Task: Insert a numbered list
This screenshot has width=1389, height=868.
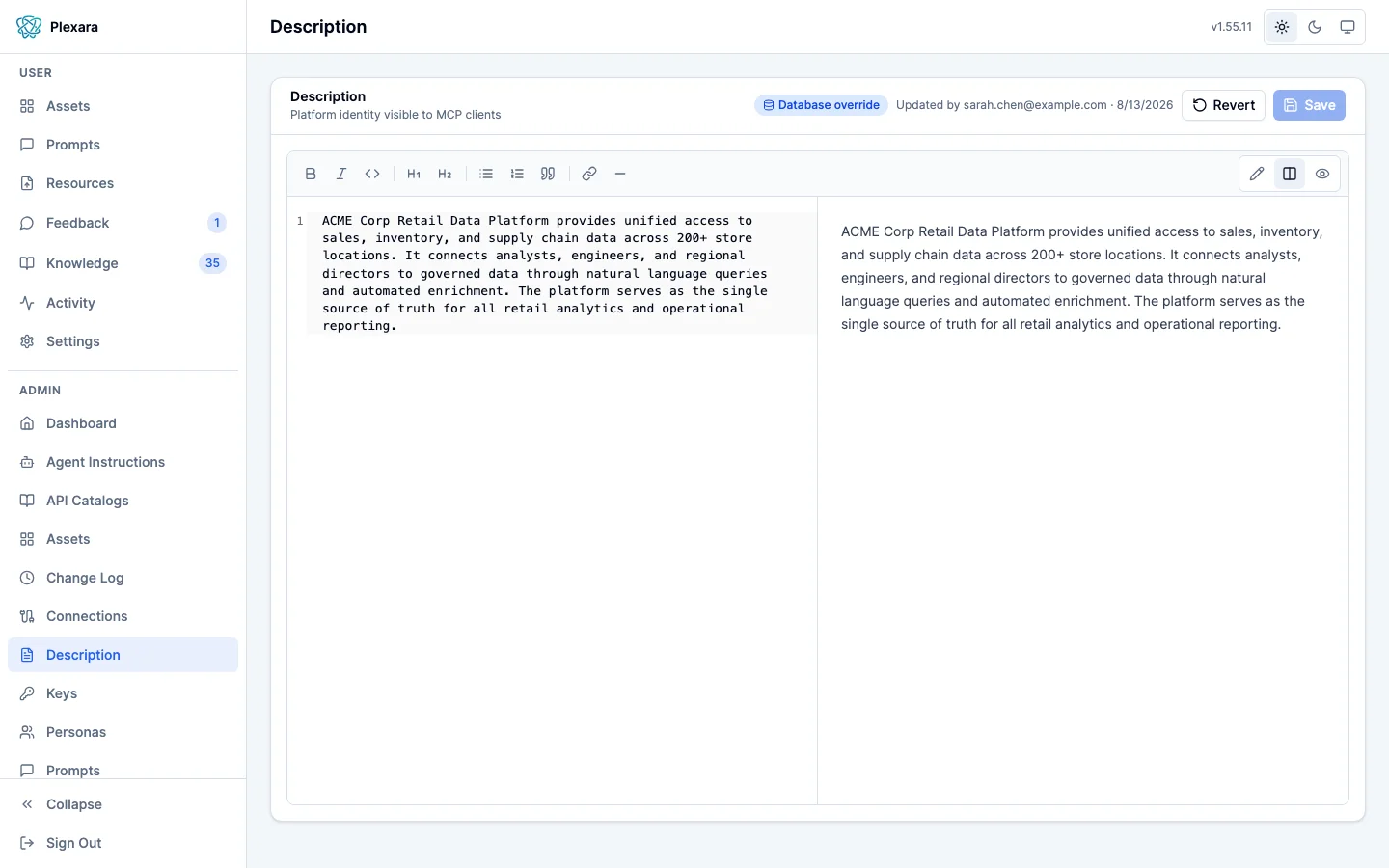Action: [x=517, y=174]
